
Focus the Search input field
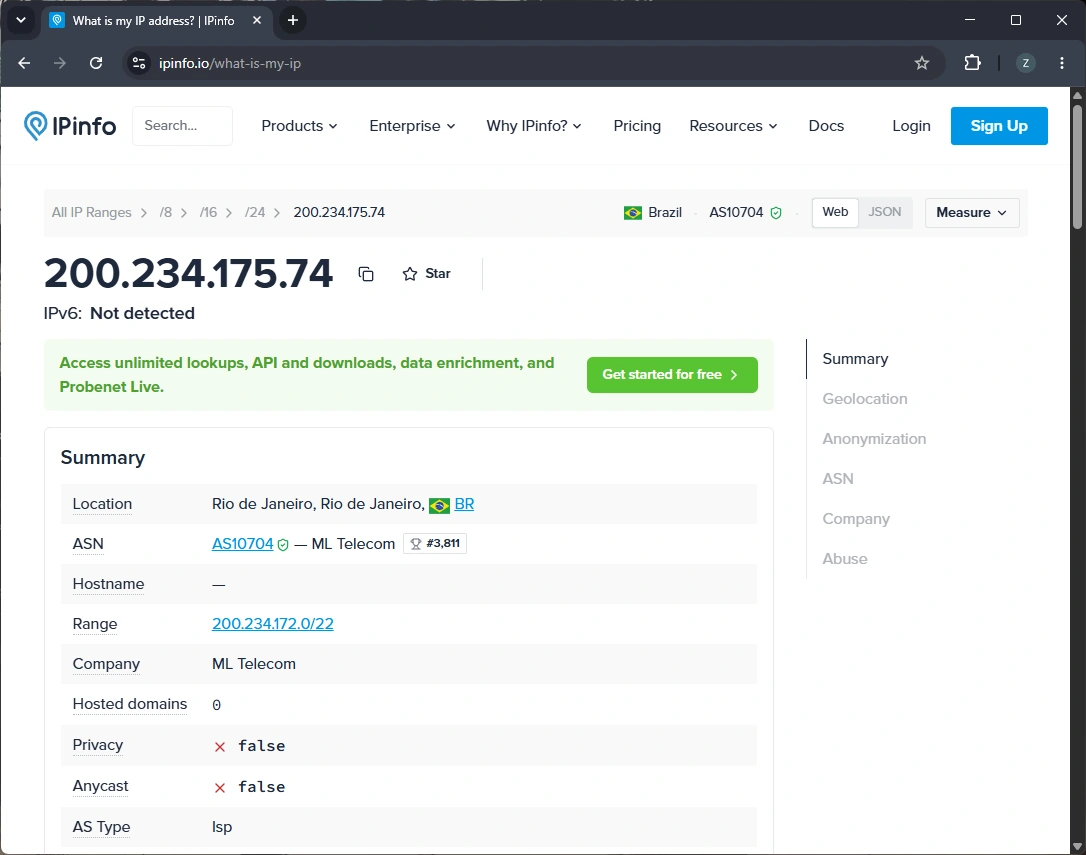click(x=182, y=125)
